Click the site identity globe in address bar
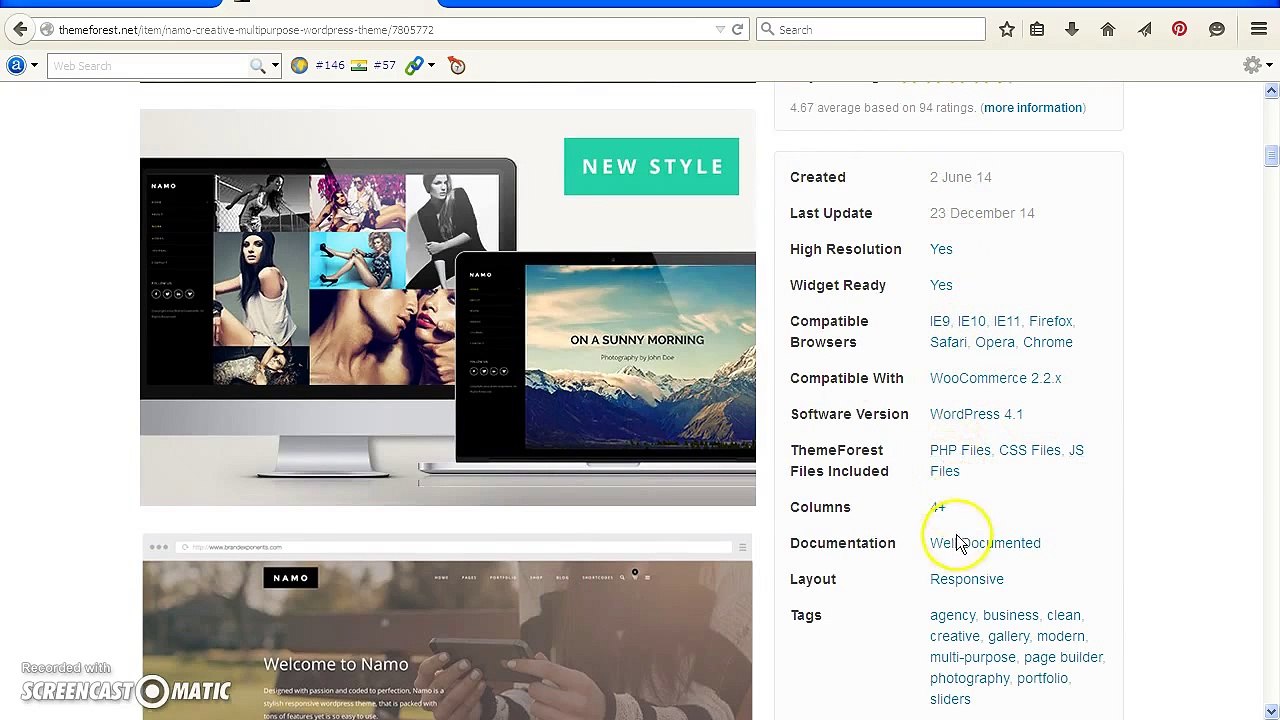Viewport: 1280px width, 720px height. click(47, 29)
